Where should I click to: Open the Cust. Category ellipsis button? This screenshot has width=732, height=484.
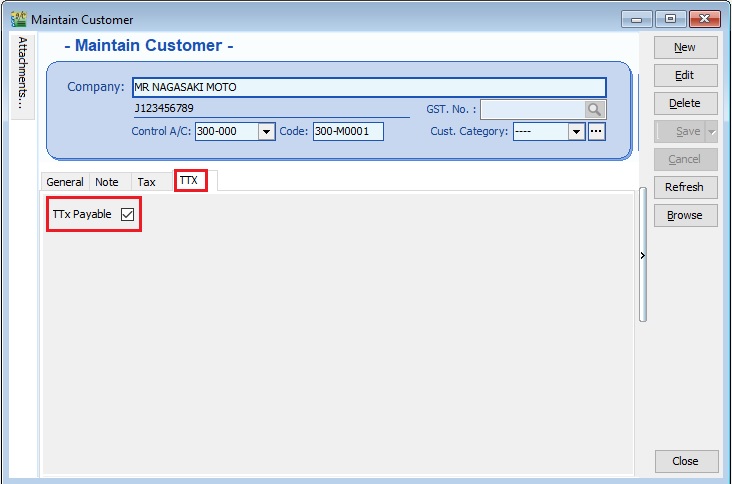tap(596, 132)
